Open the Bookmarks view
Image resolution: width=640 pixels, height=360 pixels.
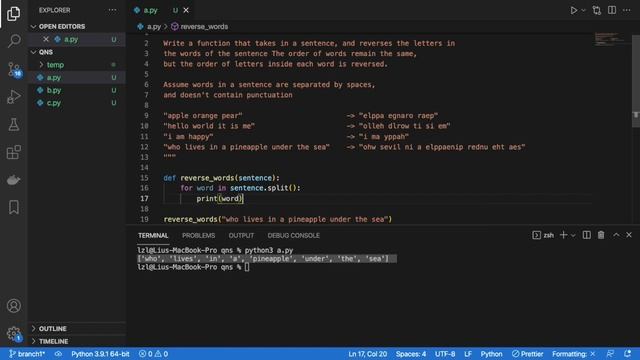13,207
